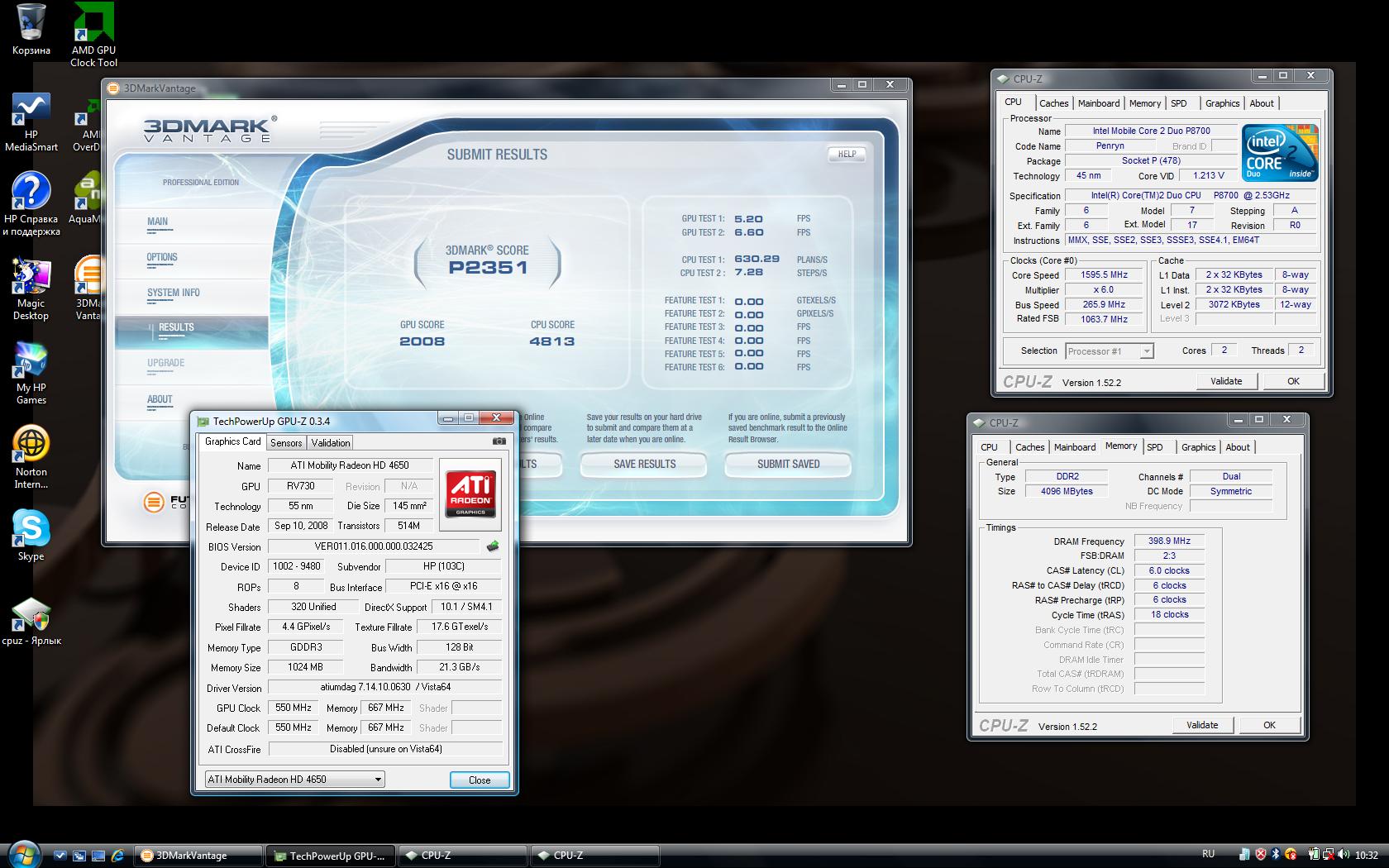Open Magic Desktop icon
Image resolution: width=1389 pixels, height=868 pixels.
pyautogui.click(x=31, y=289)
